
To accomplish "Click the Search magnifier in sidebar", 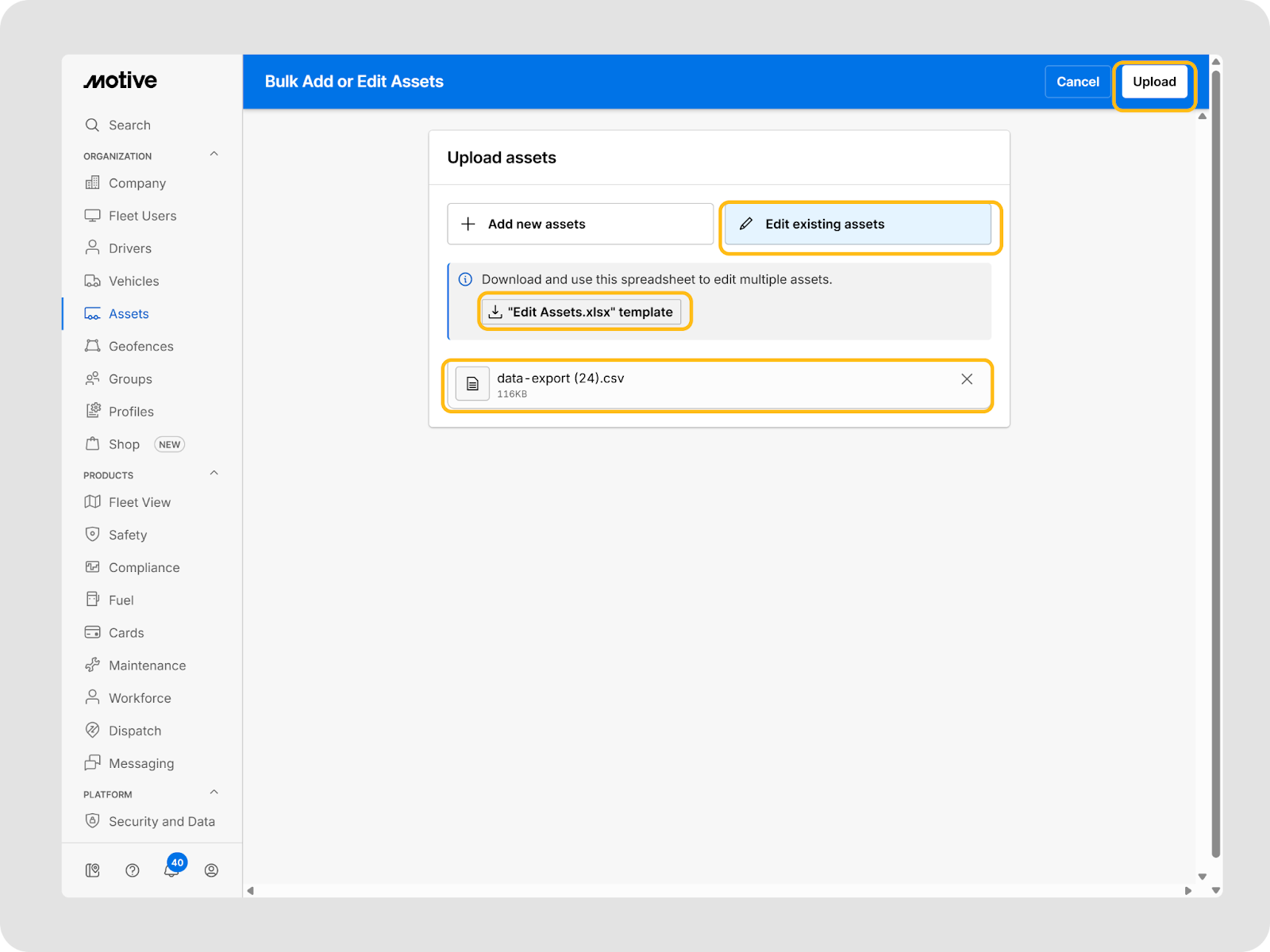I will [x=93, y=125].
